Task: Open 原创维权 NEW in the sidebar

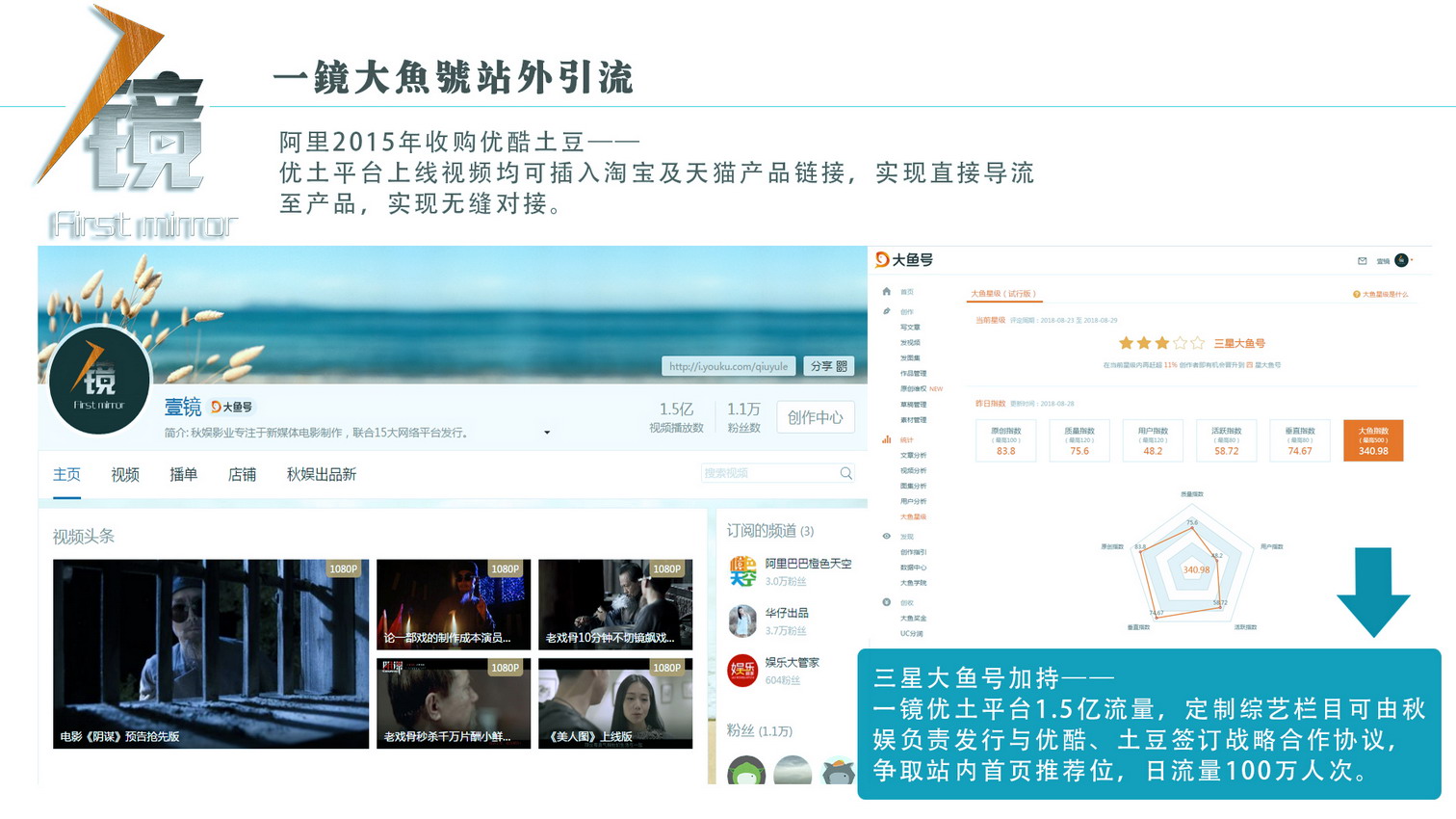Action: (x=922, y=389)
